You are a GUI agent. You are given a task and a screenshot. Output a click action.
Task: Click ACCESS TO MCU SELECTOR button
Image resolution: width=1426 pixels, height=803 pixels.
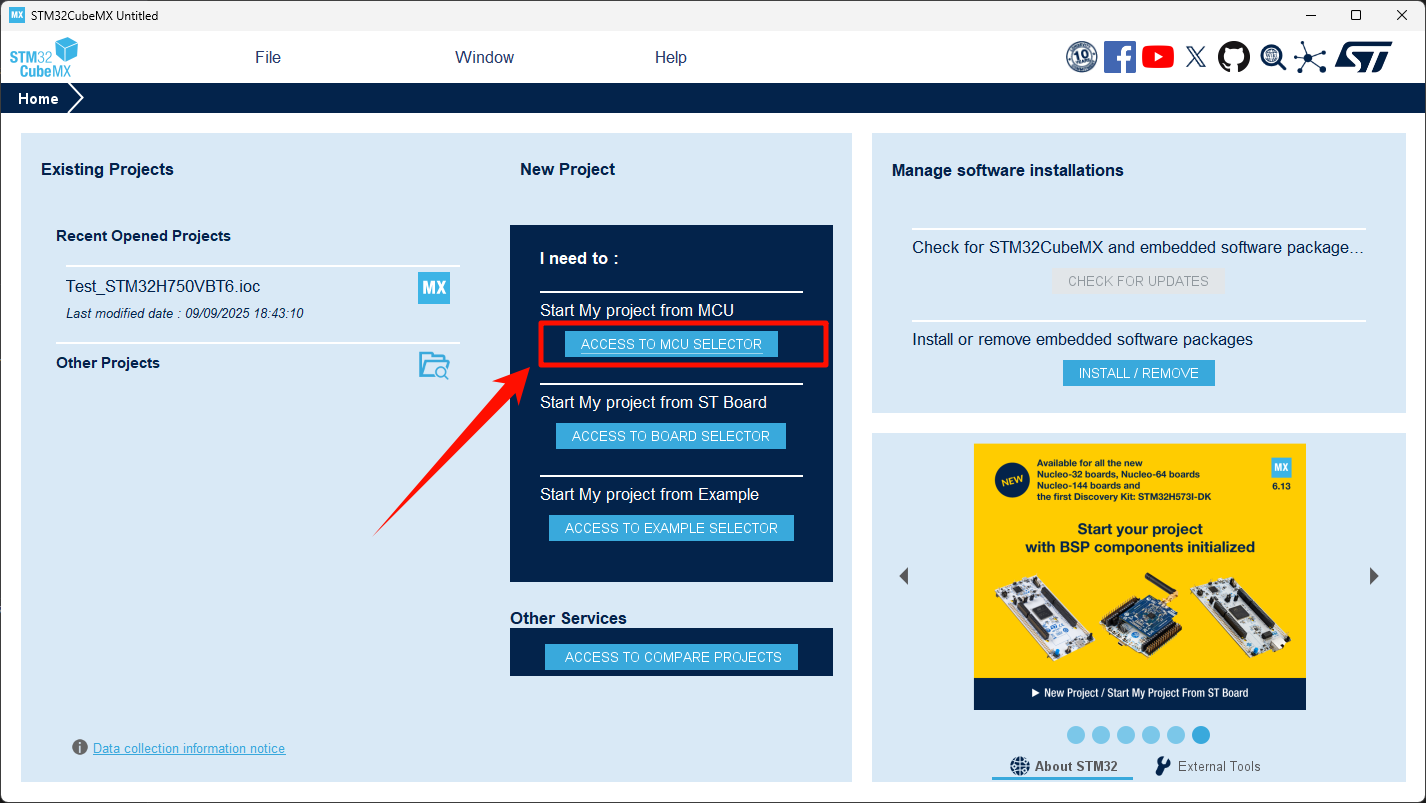tap(671, 344)
